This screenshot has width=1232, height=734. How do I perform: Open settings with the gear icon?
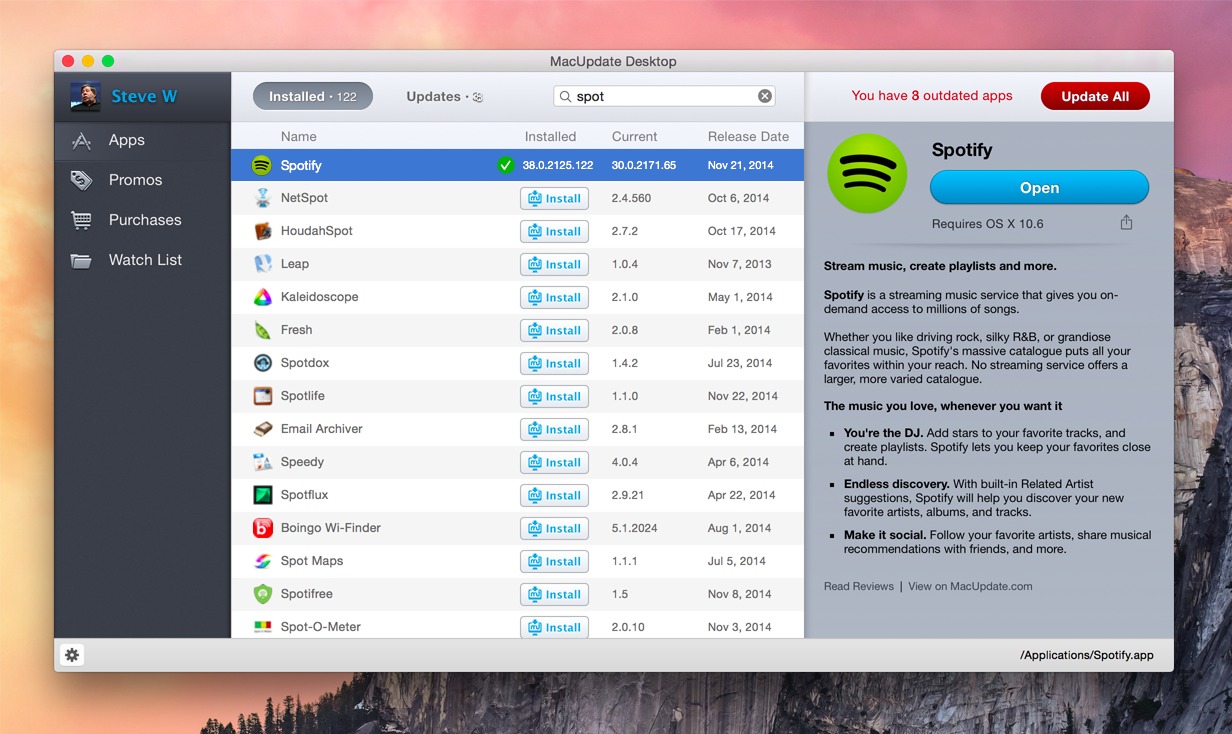coord(71,655)
